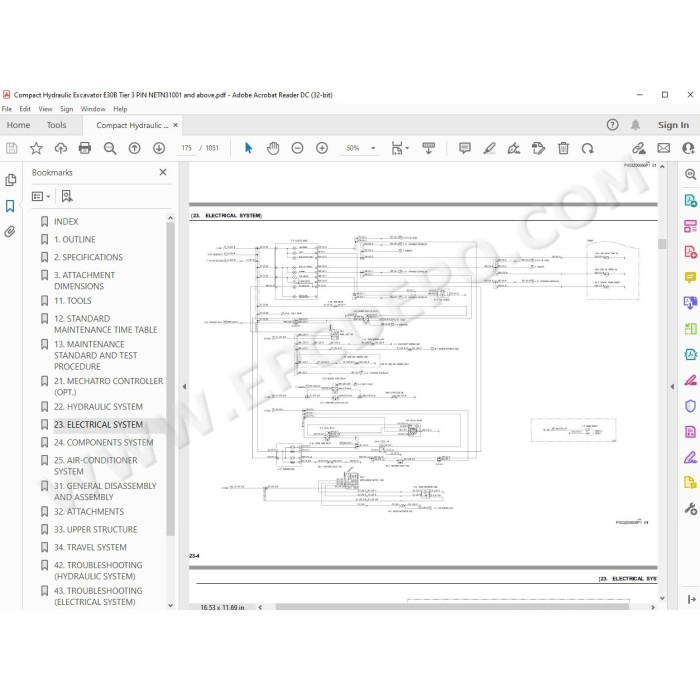Close the Bookmarks panel
Image resolution: width=700 pixels, height=700 pixels.
(163, 172)
